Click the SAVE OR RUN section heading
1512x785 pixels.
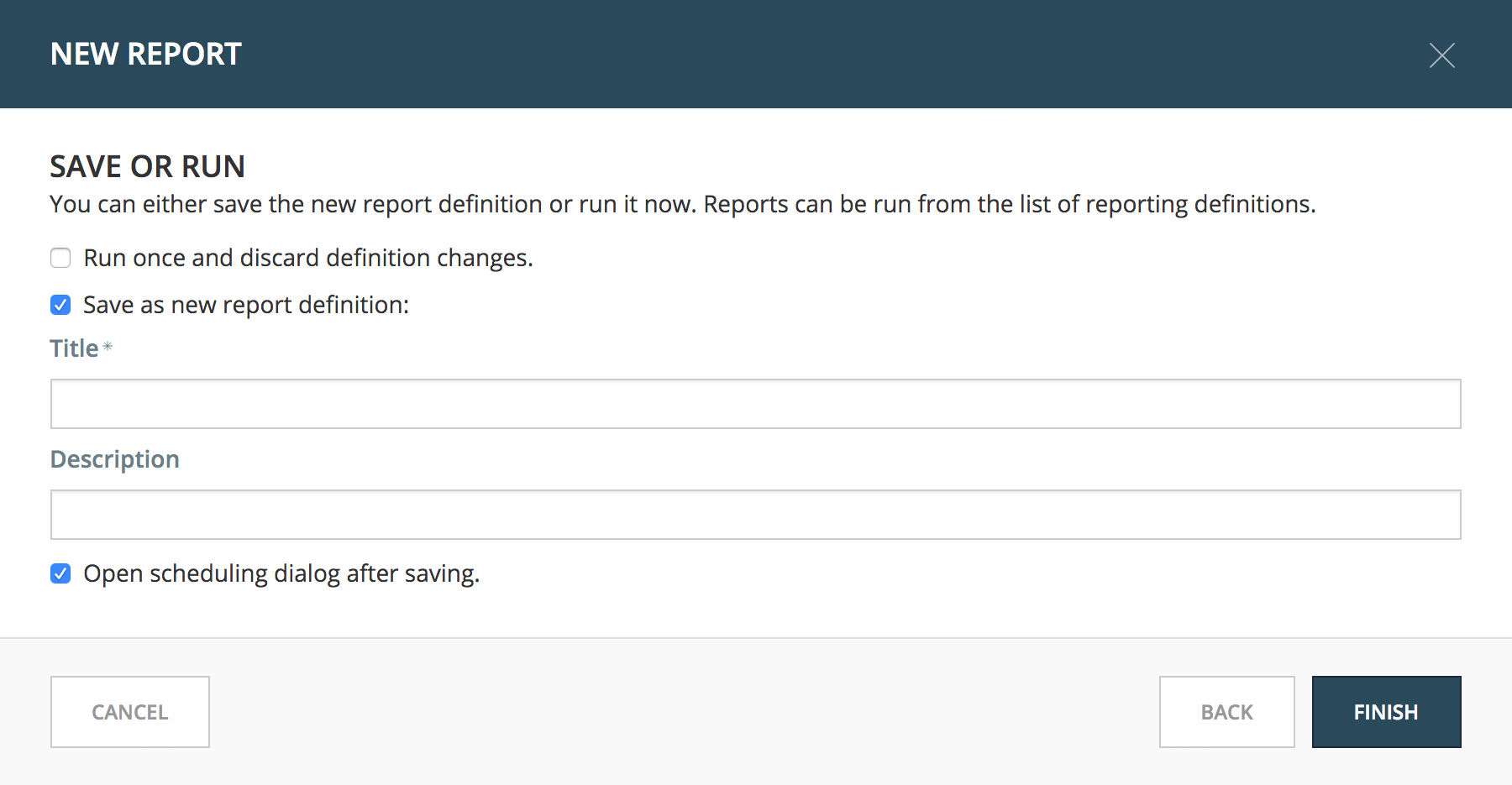148,166
